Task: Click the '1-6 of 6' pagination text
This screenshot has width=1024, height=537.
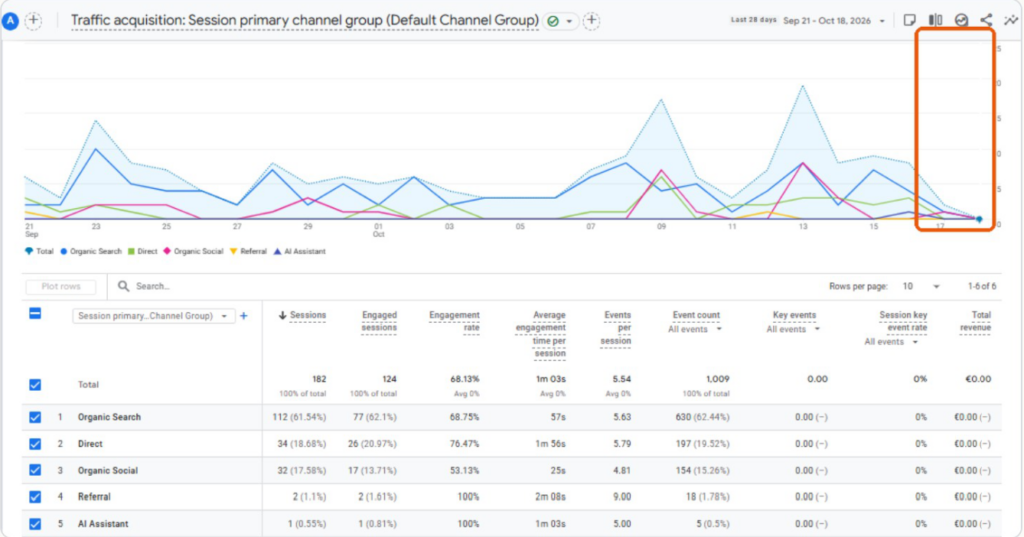Action: tap(982, 286)
